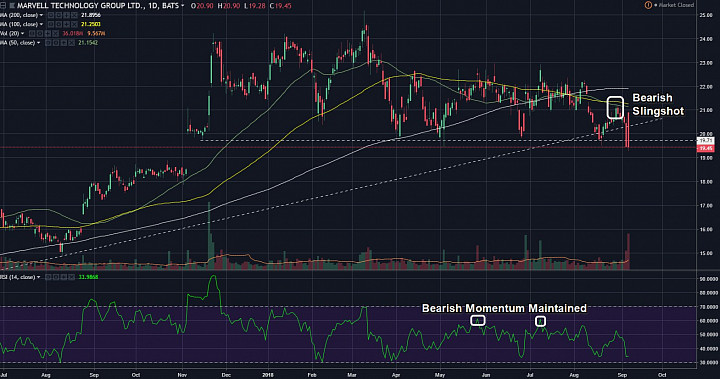Viewport: 720px width, 379px height.
Task: Open dropdown next to Marvell Technology title
Action: [x=182, y=6]
